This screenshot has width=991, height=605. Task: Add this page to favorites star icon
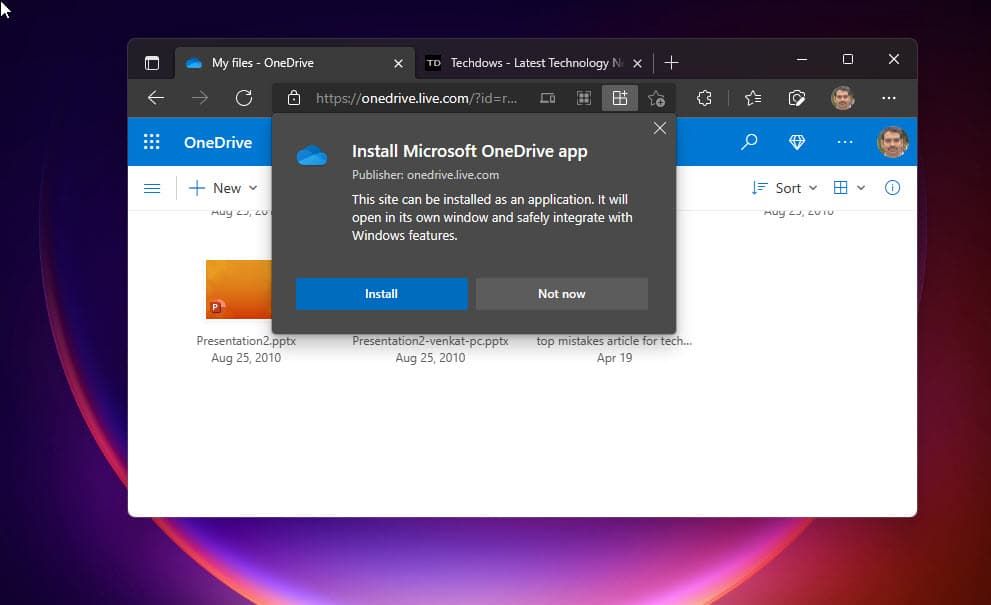click(657, 98)
